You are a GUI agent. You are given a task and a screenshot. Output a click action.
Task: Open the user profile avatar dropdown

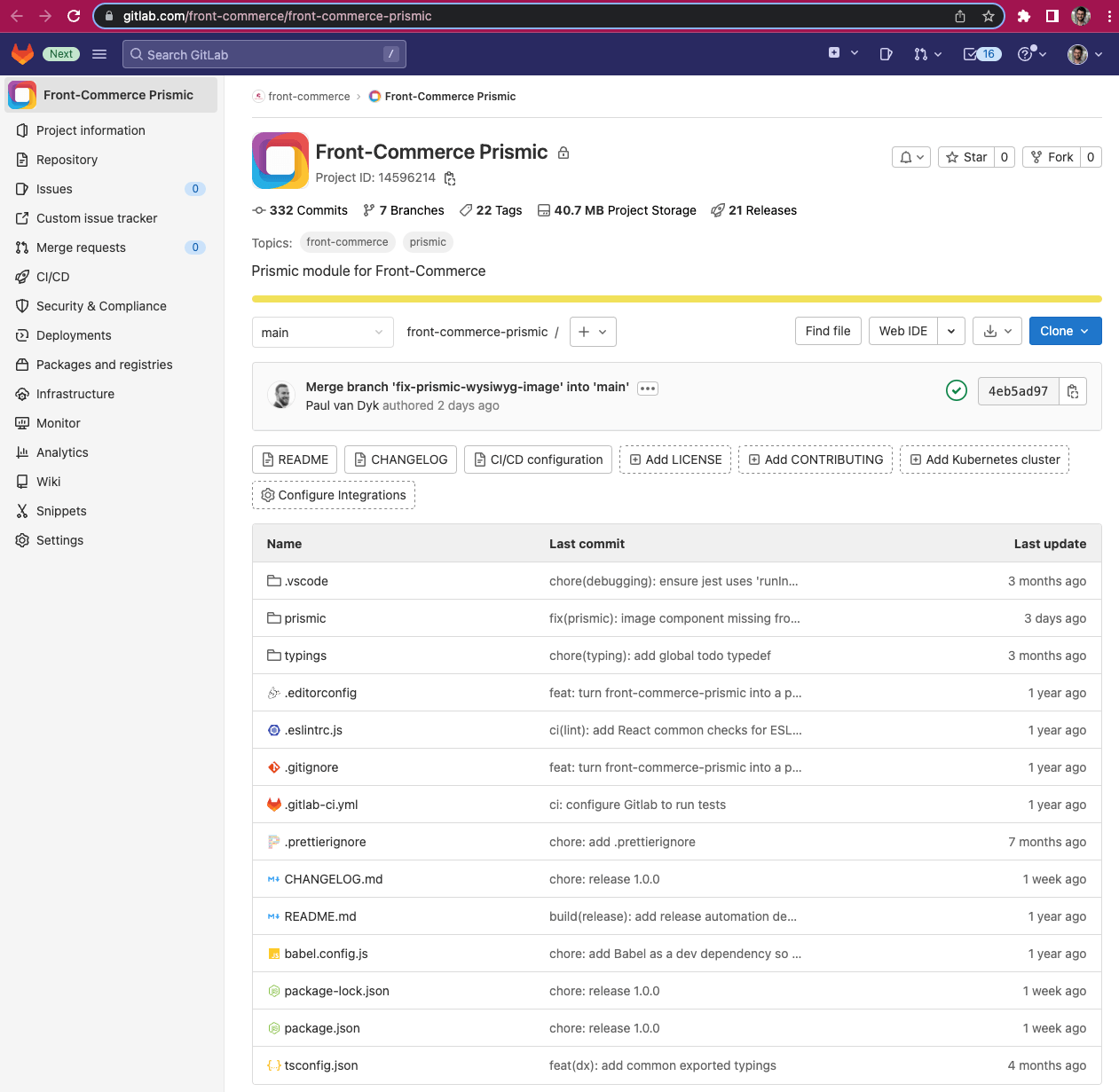point(1085,54)
